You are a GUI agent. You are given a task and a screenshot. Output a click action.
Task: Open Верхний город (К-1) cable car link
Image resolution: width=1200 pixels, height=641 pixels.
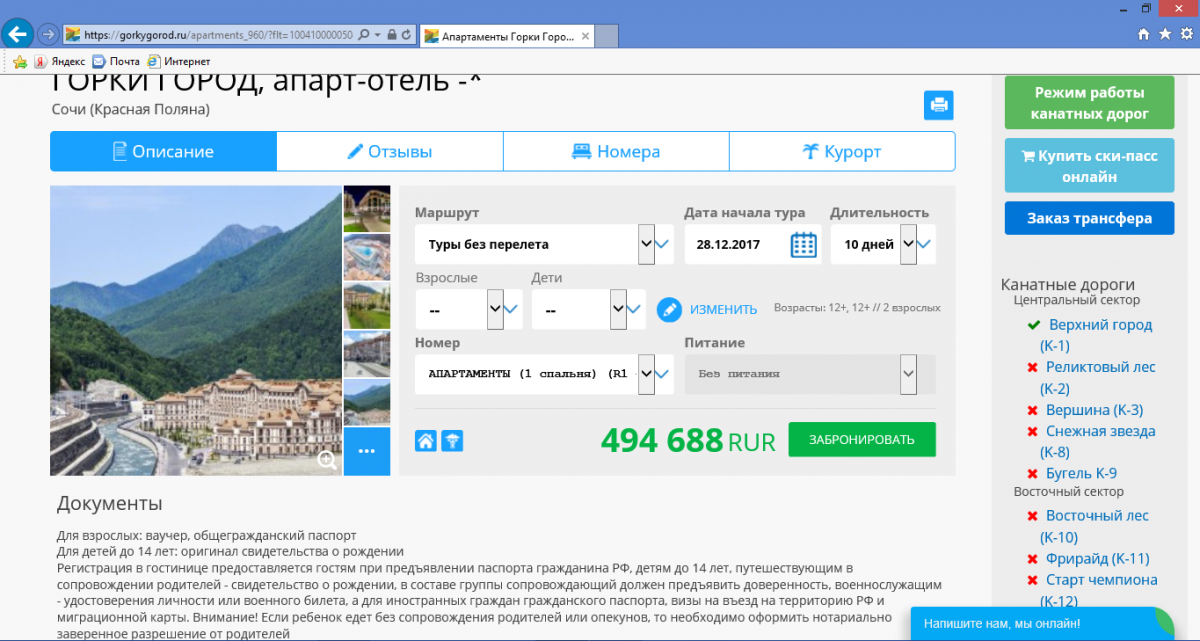click(x=1097, y=335)
